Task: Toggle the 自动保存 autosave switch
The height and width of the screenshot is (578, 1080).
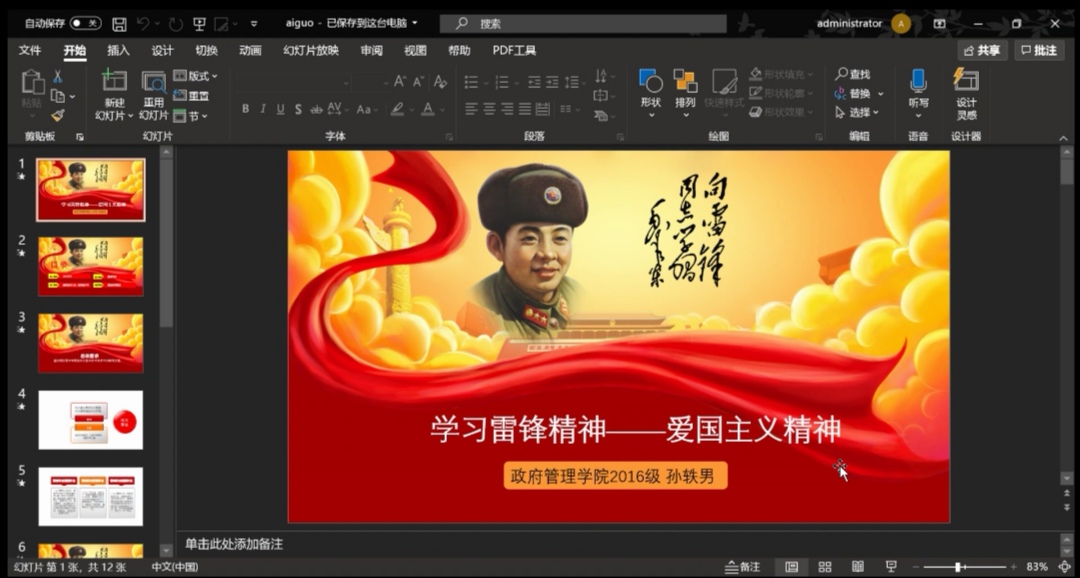Action: click(85, 23)
